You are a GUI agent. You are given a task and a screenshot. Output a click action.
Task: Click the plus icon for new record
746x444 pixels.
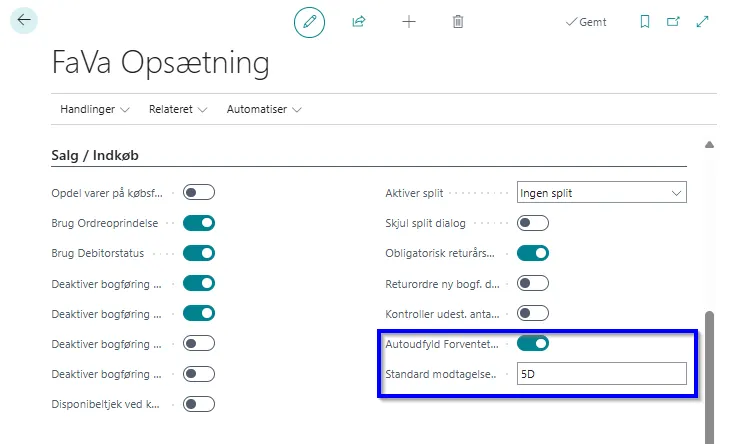pyautogui.click(x=409, y=22)
